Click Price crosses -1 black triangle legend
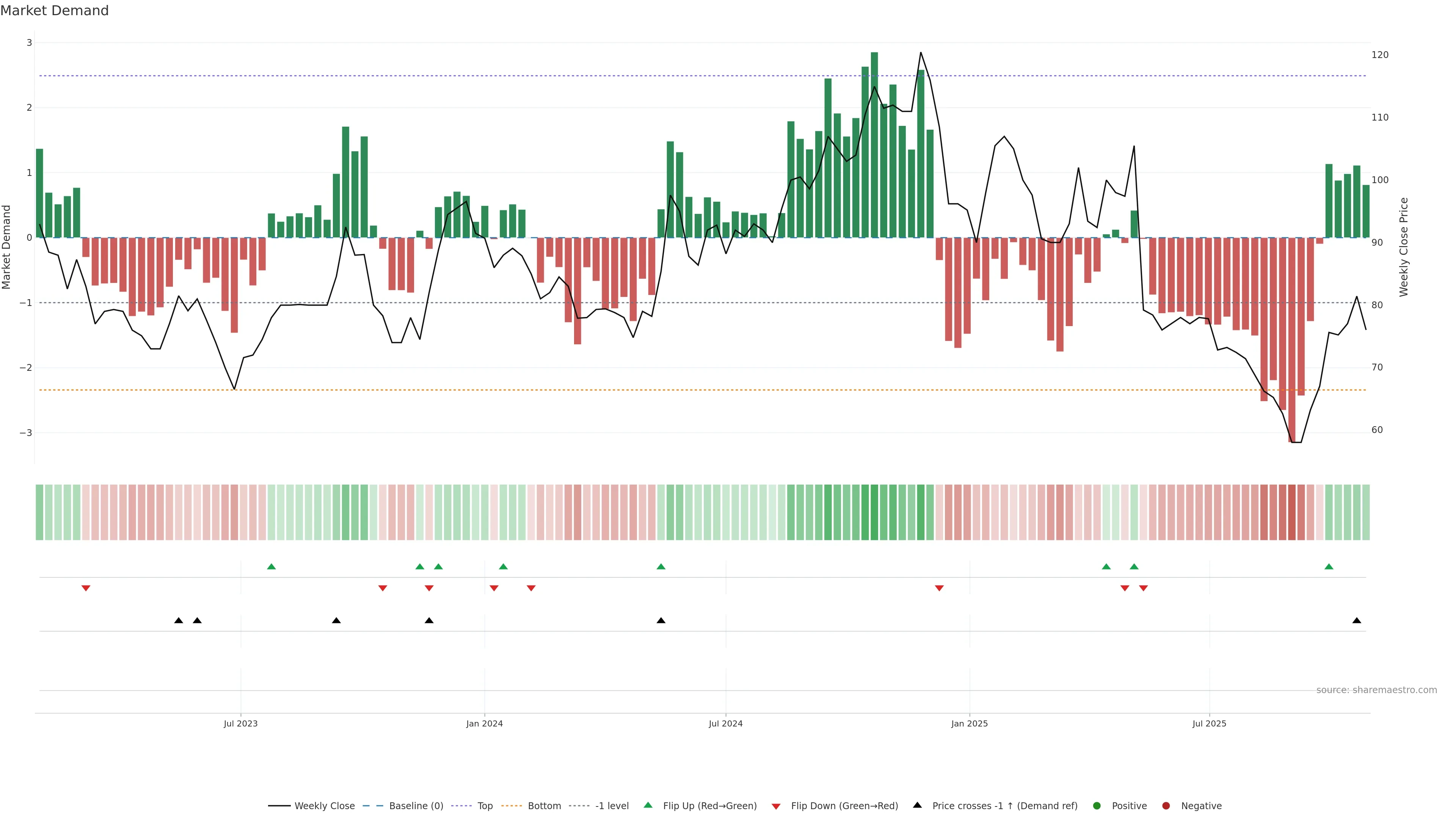1456x819 pixels. coord(917,805)
